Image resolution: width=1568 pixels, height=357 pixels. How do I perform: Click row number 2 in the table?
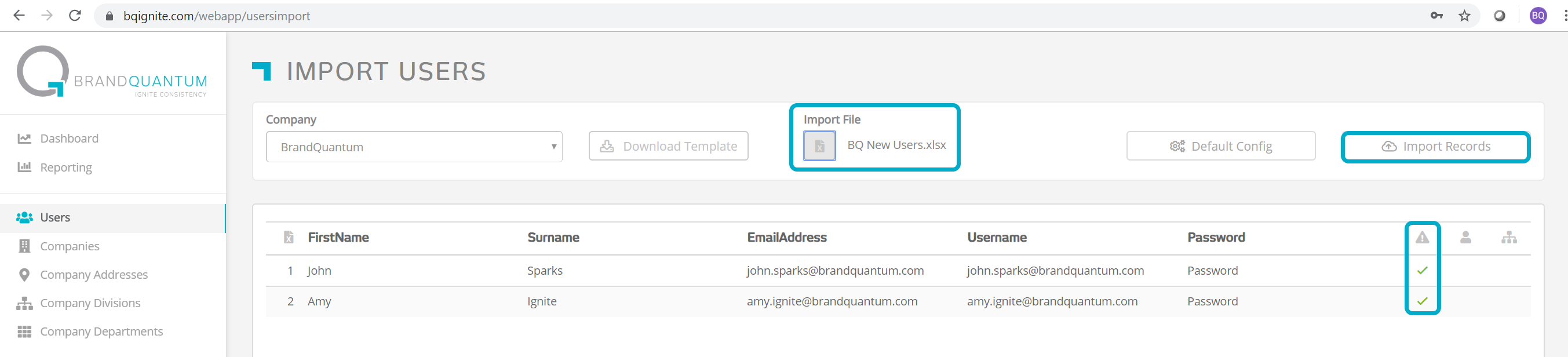(x=290, y=301)
